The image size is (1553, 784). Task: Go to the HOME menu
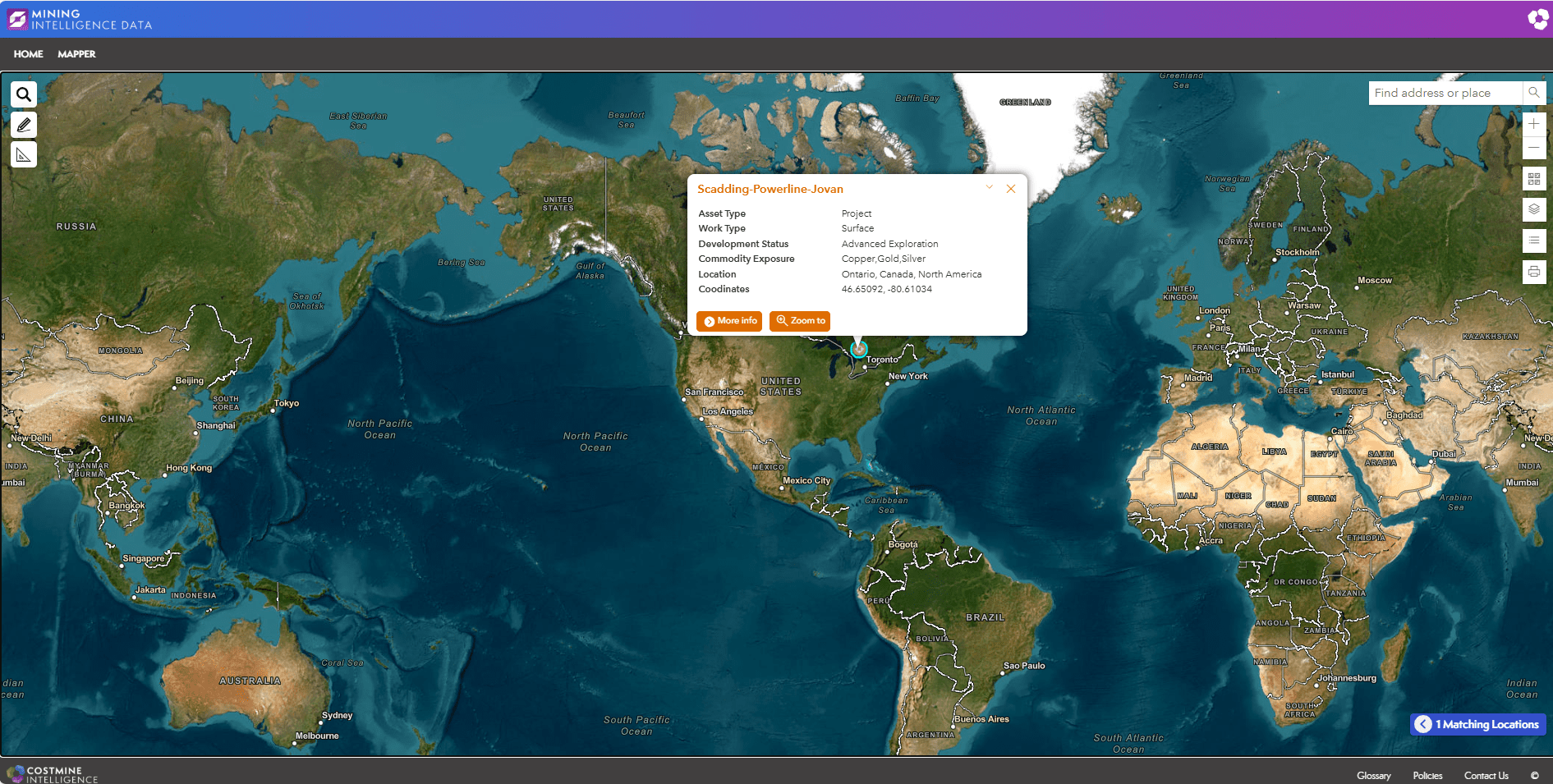click(29, 54)
